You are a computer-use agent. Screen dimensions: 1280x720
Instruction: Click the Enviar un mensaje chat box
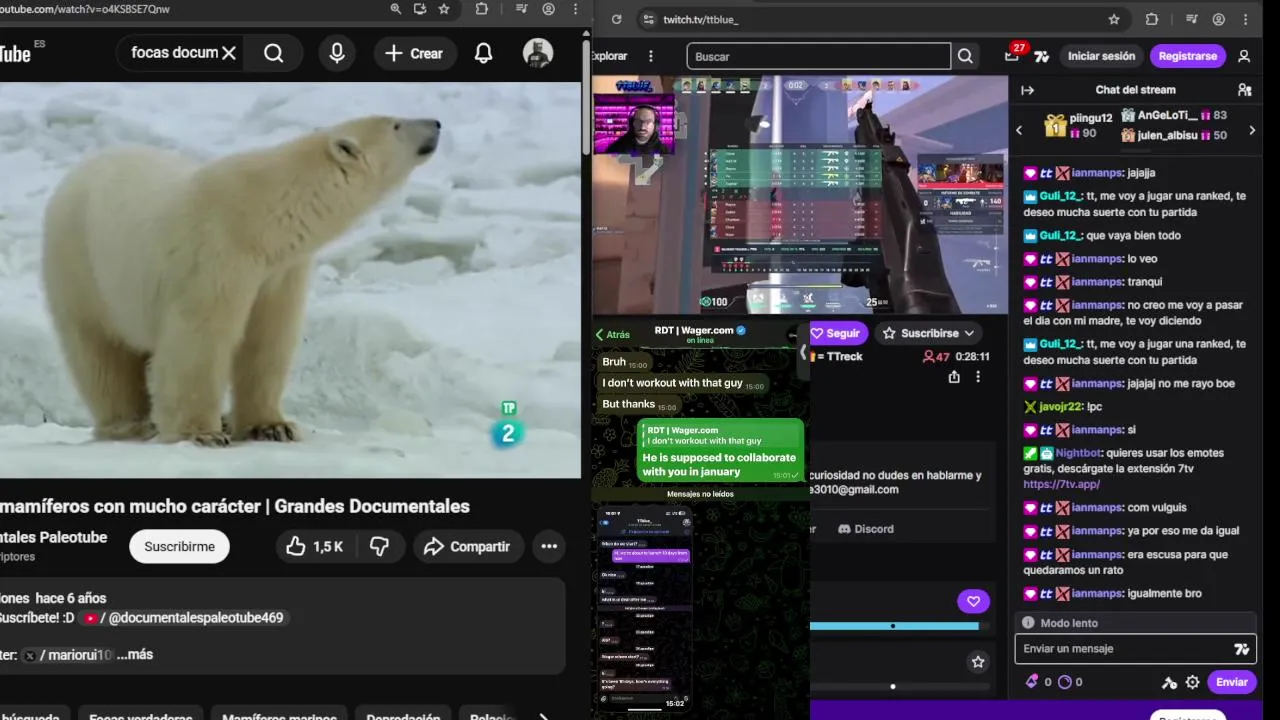point(1135,649)
